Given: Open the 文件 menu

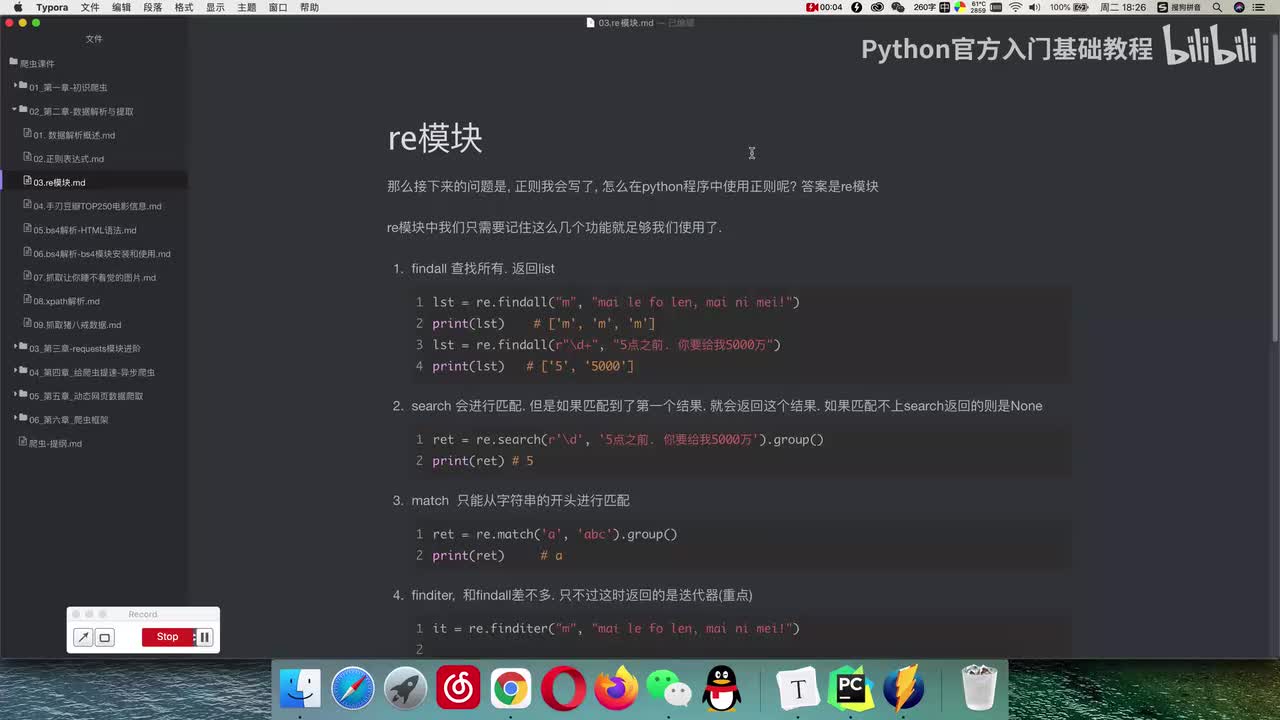Looking at the screenshot, I should [x=90, y=7].
